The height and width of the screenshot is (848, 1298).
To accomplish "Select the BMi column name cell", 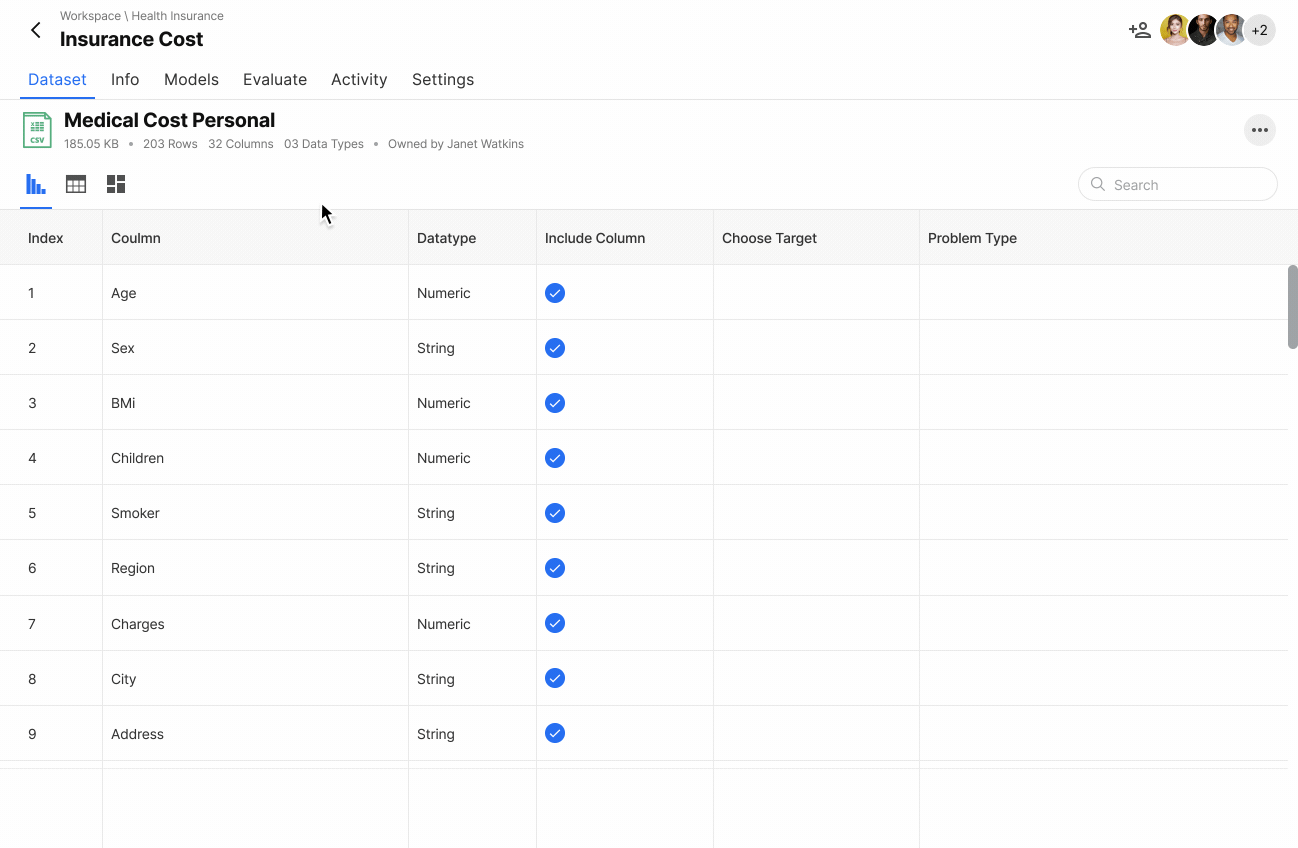I will click(255, 403).
